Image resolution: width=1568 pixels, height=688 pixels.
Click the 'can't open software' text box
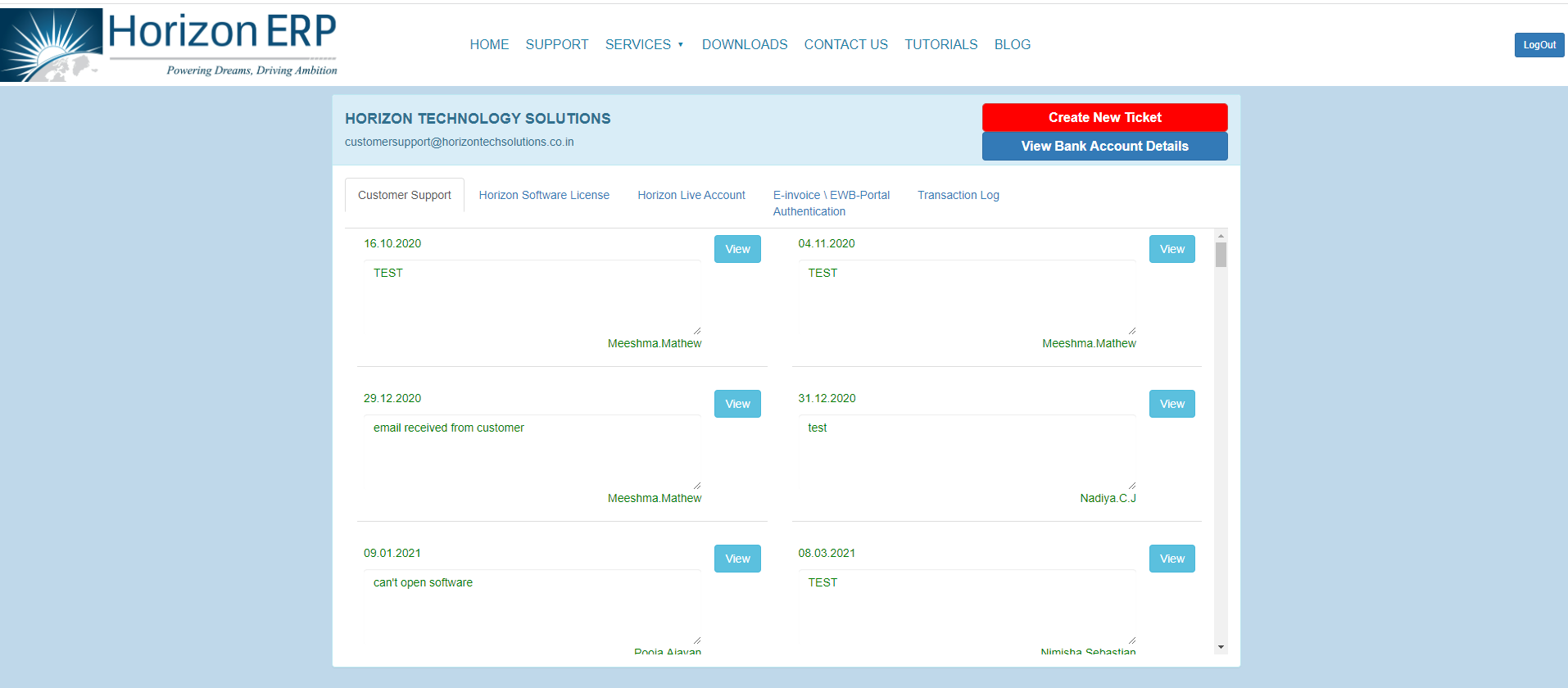tap(532, 608)
